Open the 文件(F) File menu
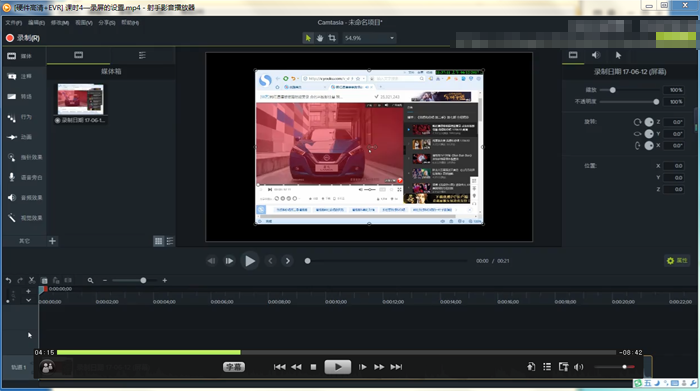Viewport: 700px width, 391px height. pos(13,22)
